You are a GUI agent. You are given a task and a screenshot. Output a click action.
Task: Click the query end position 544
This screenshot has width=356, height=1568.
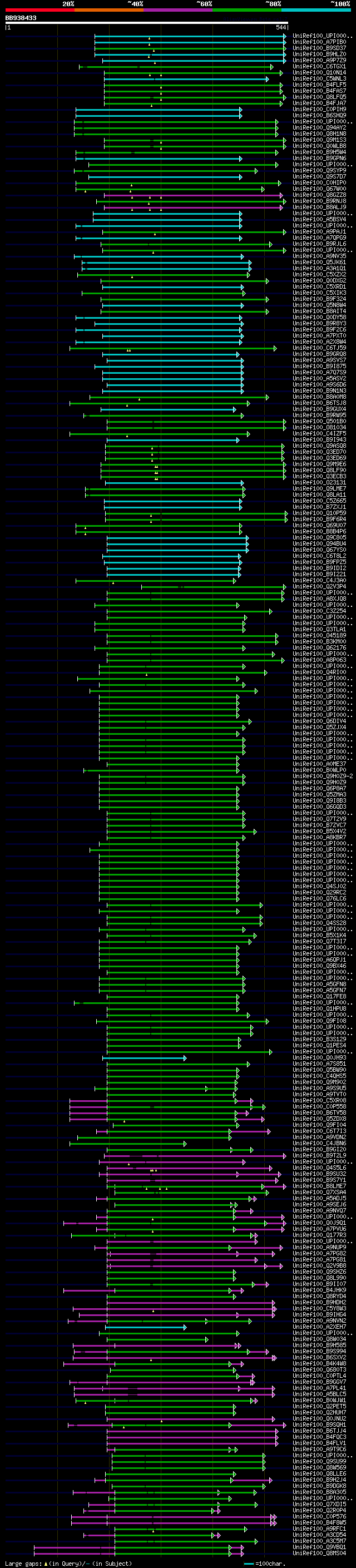click(x=280, y=27)
